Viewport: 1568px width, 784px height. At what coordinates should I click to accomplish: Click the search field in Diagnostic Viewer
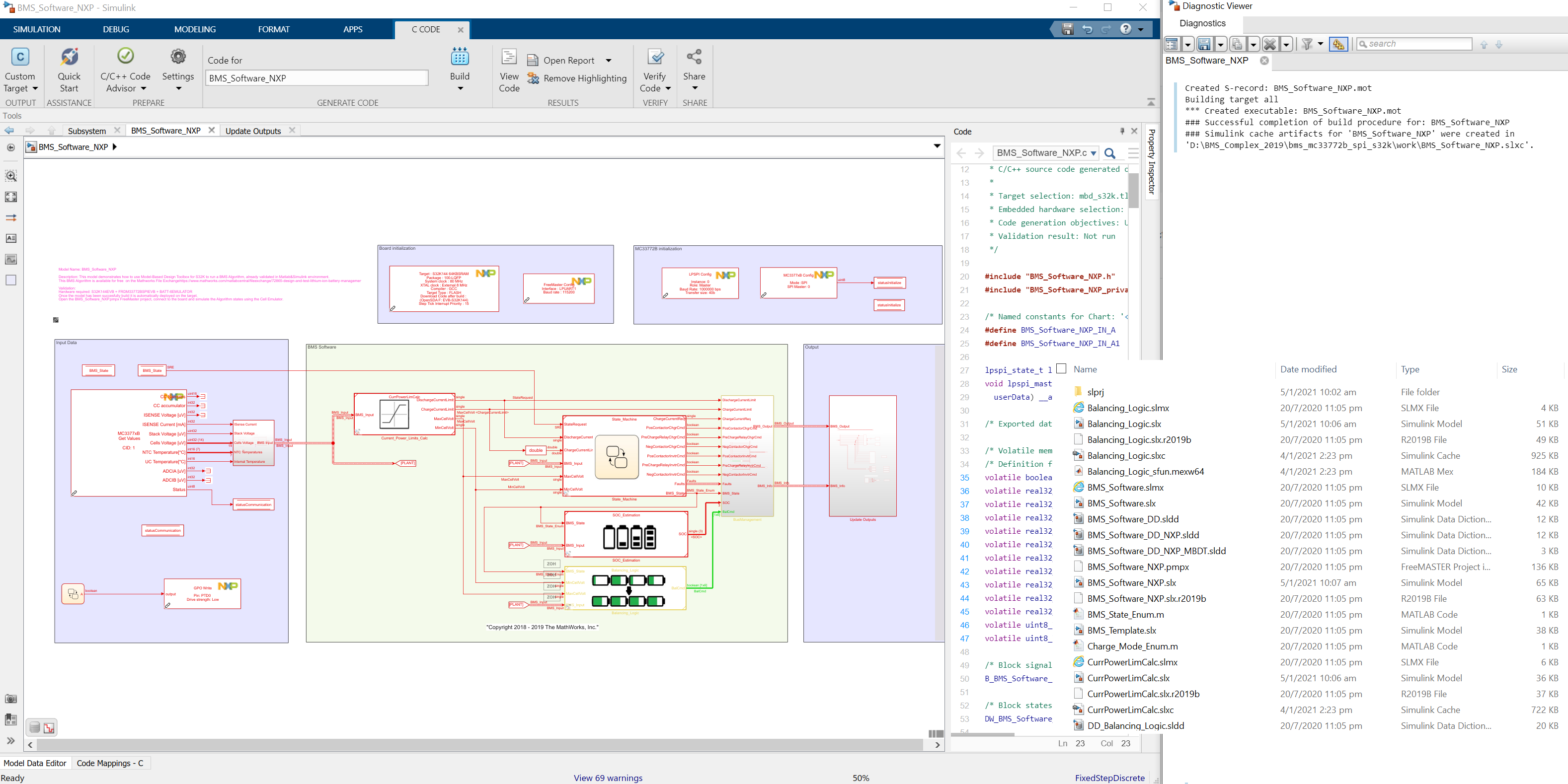(1413, 43)
